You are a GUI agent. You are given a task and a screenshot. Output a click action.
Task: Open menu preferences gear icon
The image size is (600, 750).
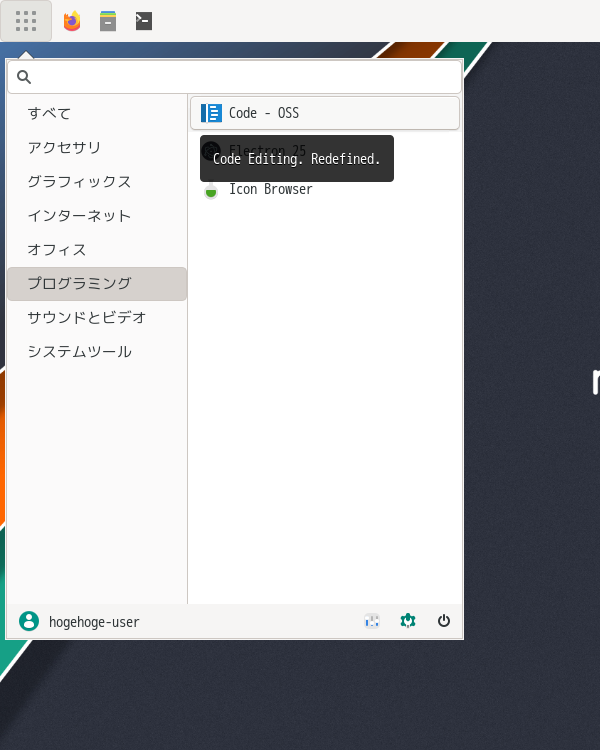[x=408, y=621]
